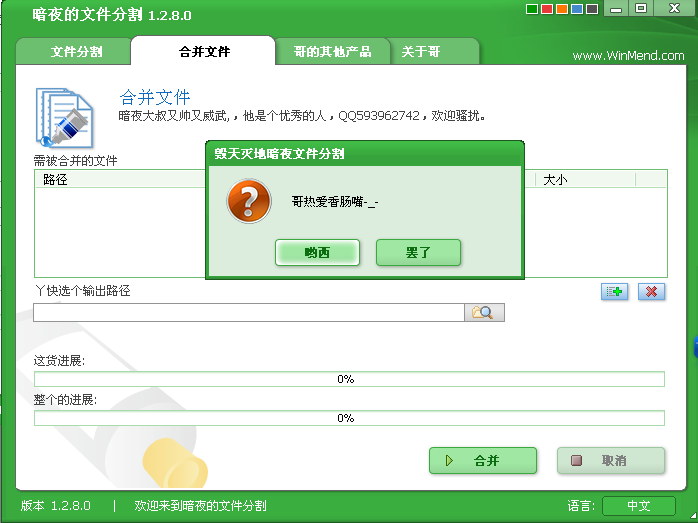The image size is (698, 523).
Task: Open the 中文 language selector
Action: 639,506
